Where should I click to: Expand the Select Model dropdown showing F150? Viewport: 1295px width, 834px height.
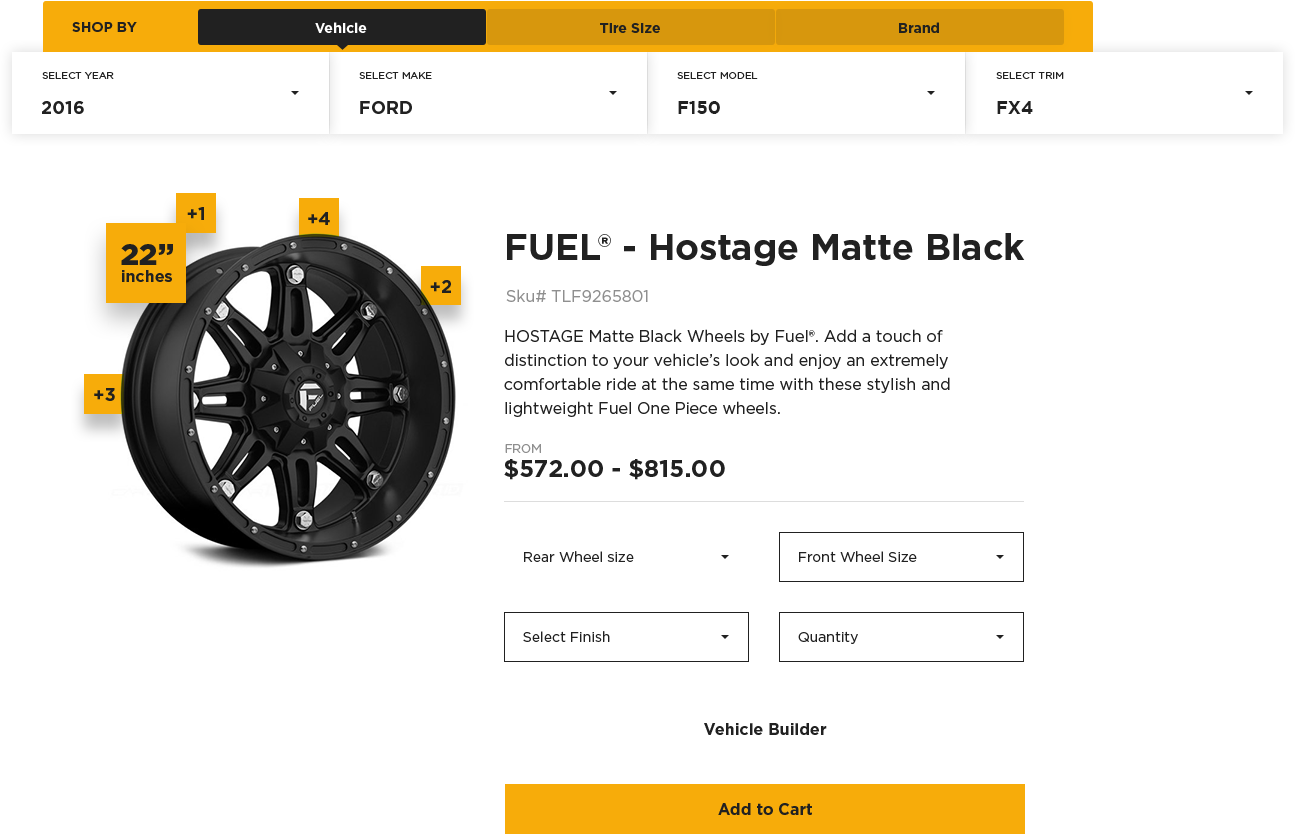806,93
